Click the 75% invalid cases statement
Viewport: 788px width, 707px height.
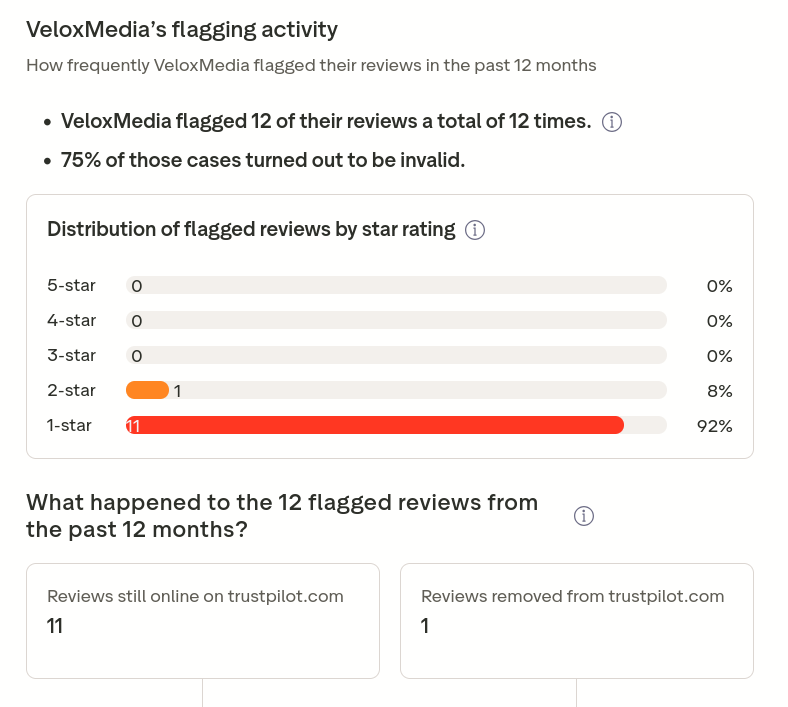tap(263, 160)
